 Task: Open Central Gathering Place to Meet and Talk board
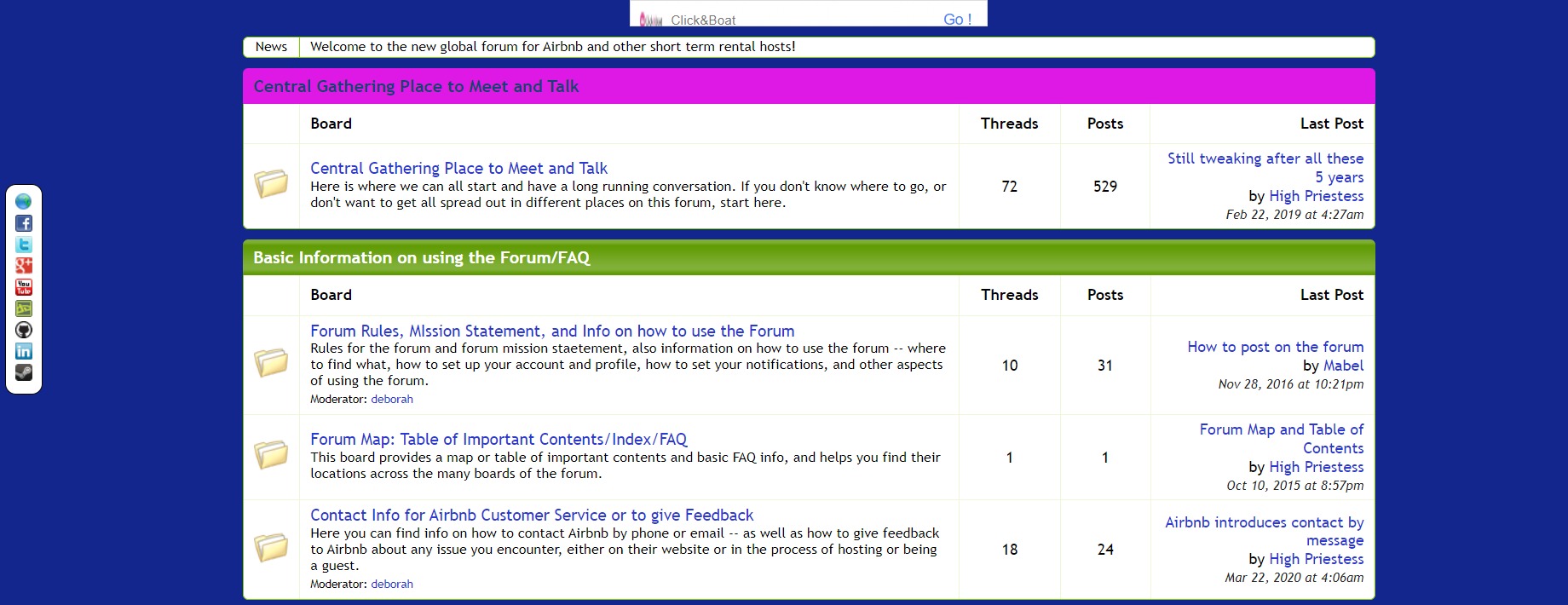(458, 168)
